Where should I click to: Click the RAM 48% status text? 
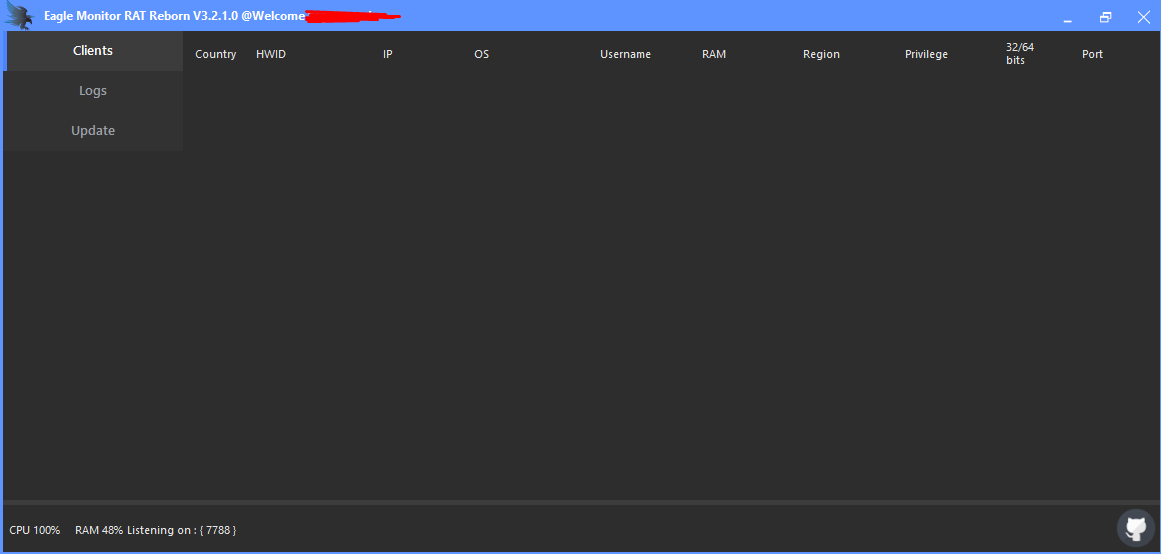coord(99,530)
